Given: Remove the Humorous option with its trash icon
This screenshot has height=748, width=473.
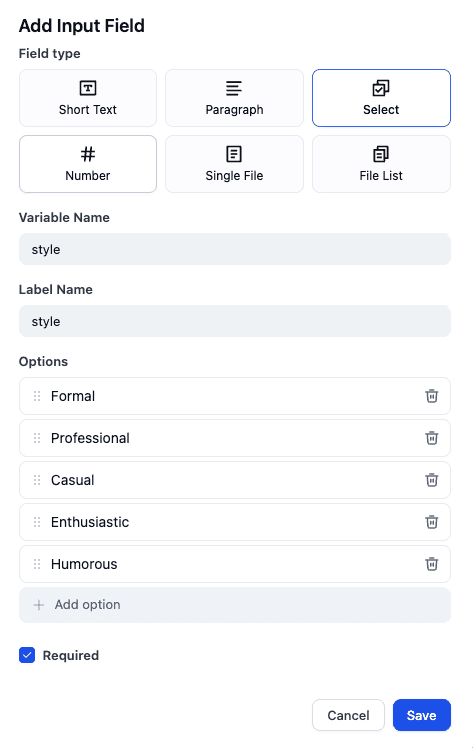Looking at the screenshot, I should [432, 564].
